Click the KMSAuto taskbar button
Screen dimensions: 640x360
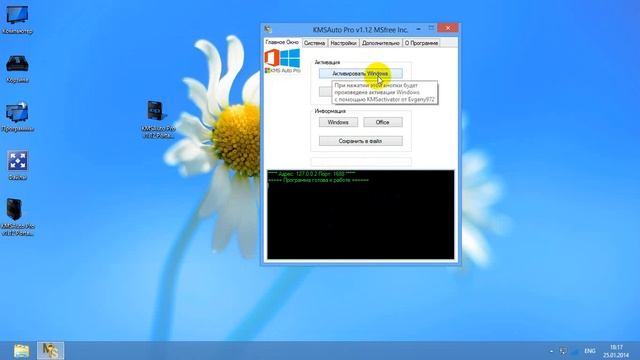pos(51,351)
